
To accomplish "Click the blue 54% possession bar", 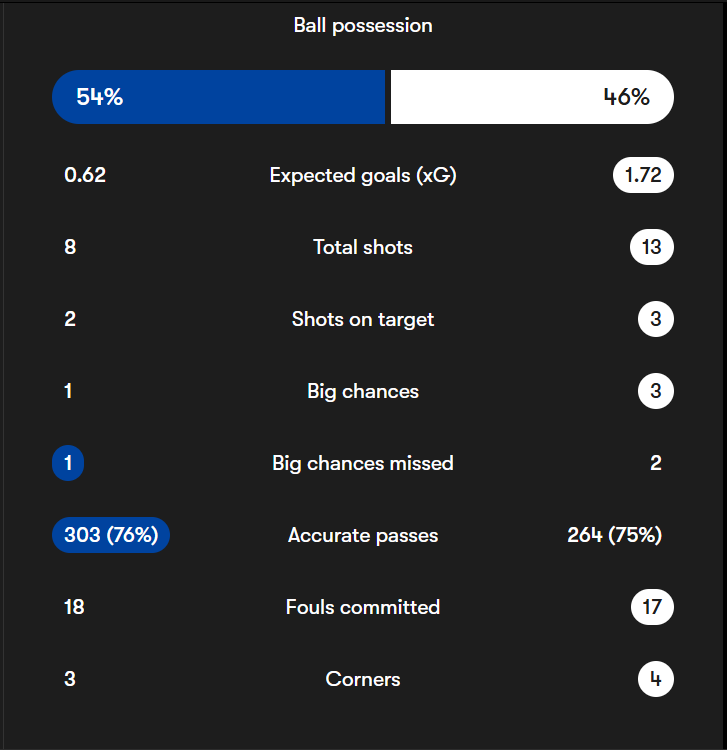I will [218, 97].
